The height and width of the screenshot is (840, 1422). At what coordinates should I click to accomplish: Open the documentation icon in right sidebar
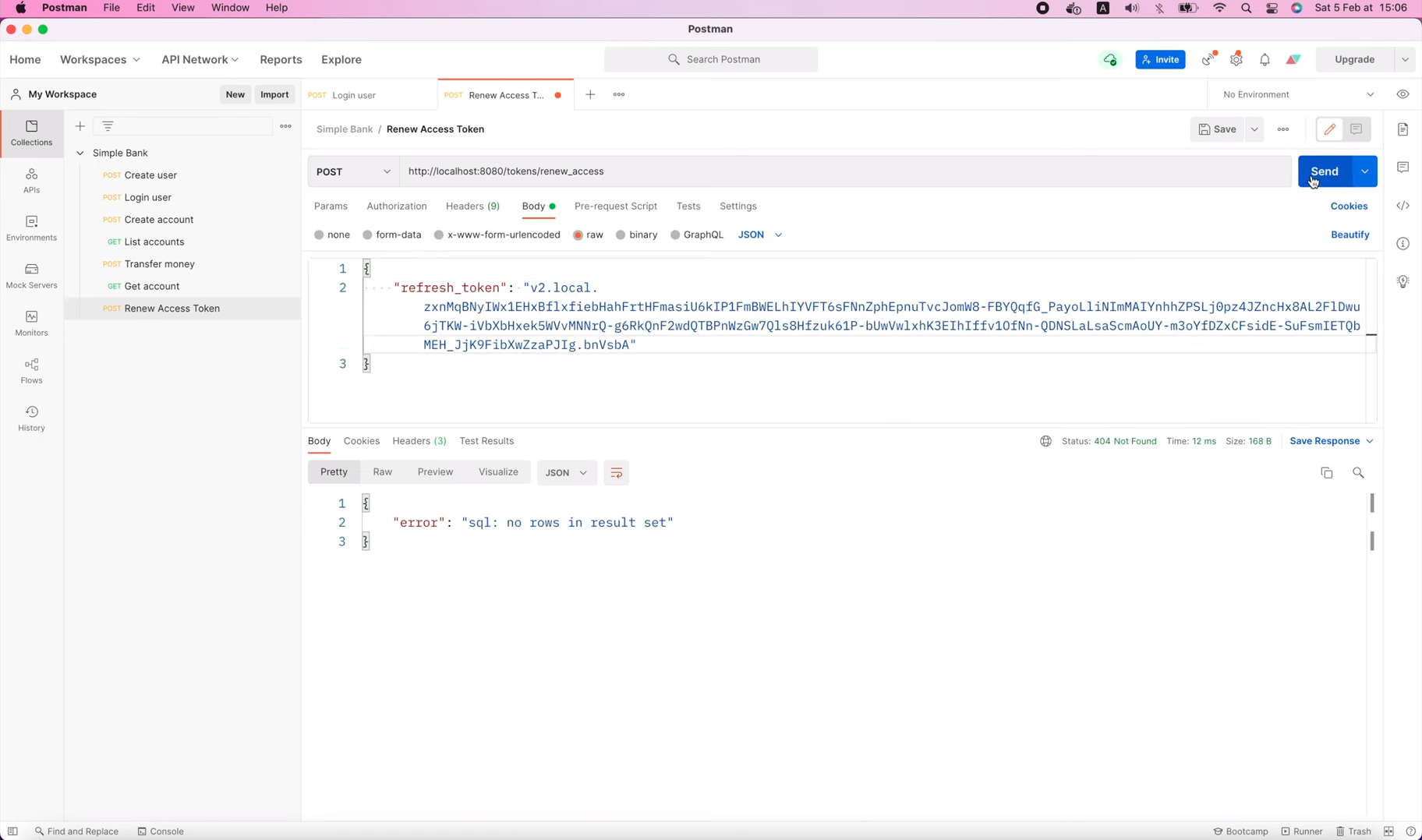[x=1403, y=129]
